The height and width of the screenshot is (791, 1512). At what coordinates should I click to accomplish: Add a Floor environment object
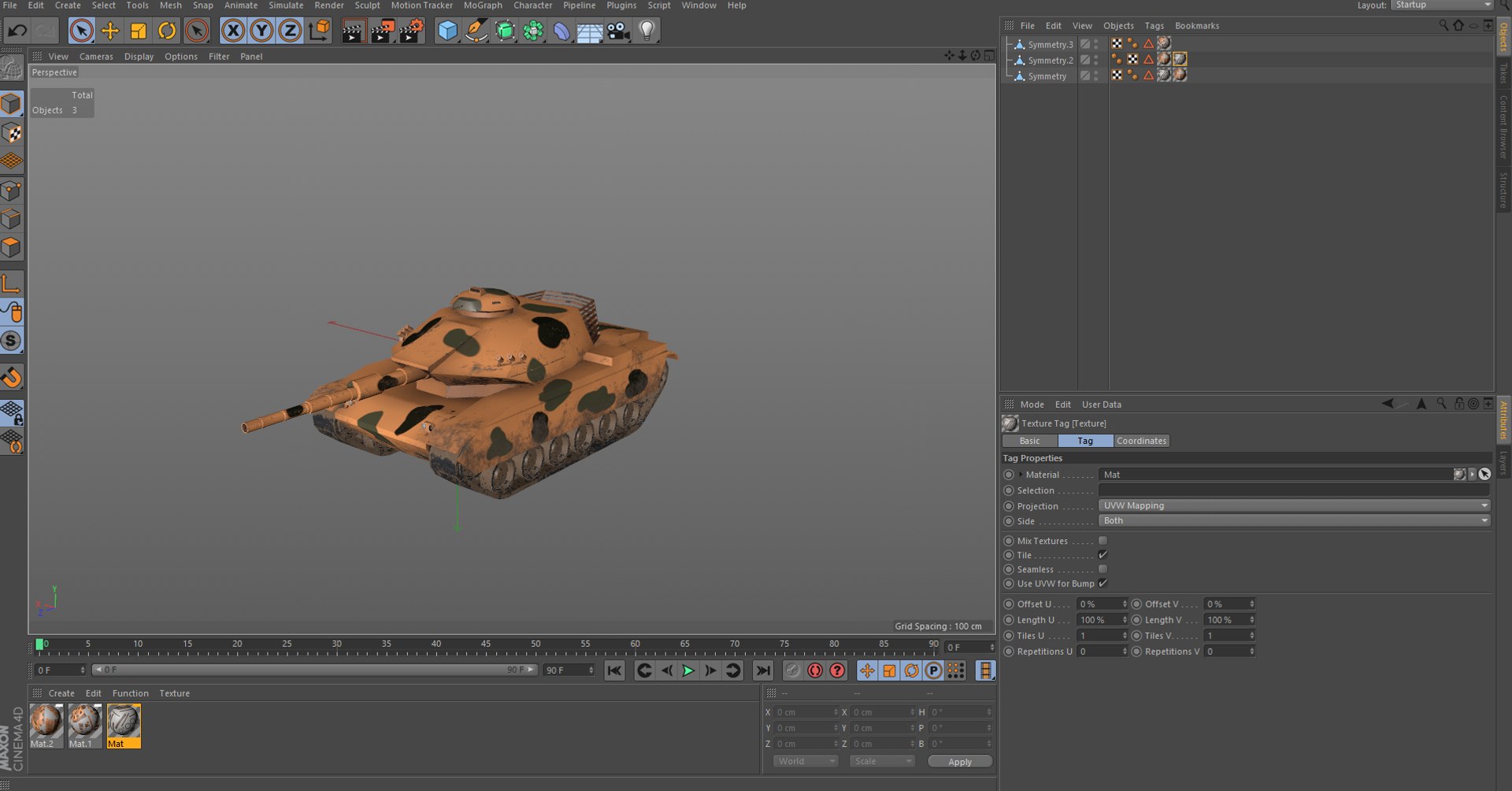click(590, 31)
